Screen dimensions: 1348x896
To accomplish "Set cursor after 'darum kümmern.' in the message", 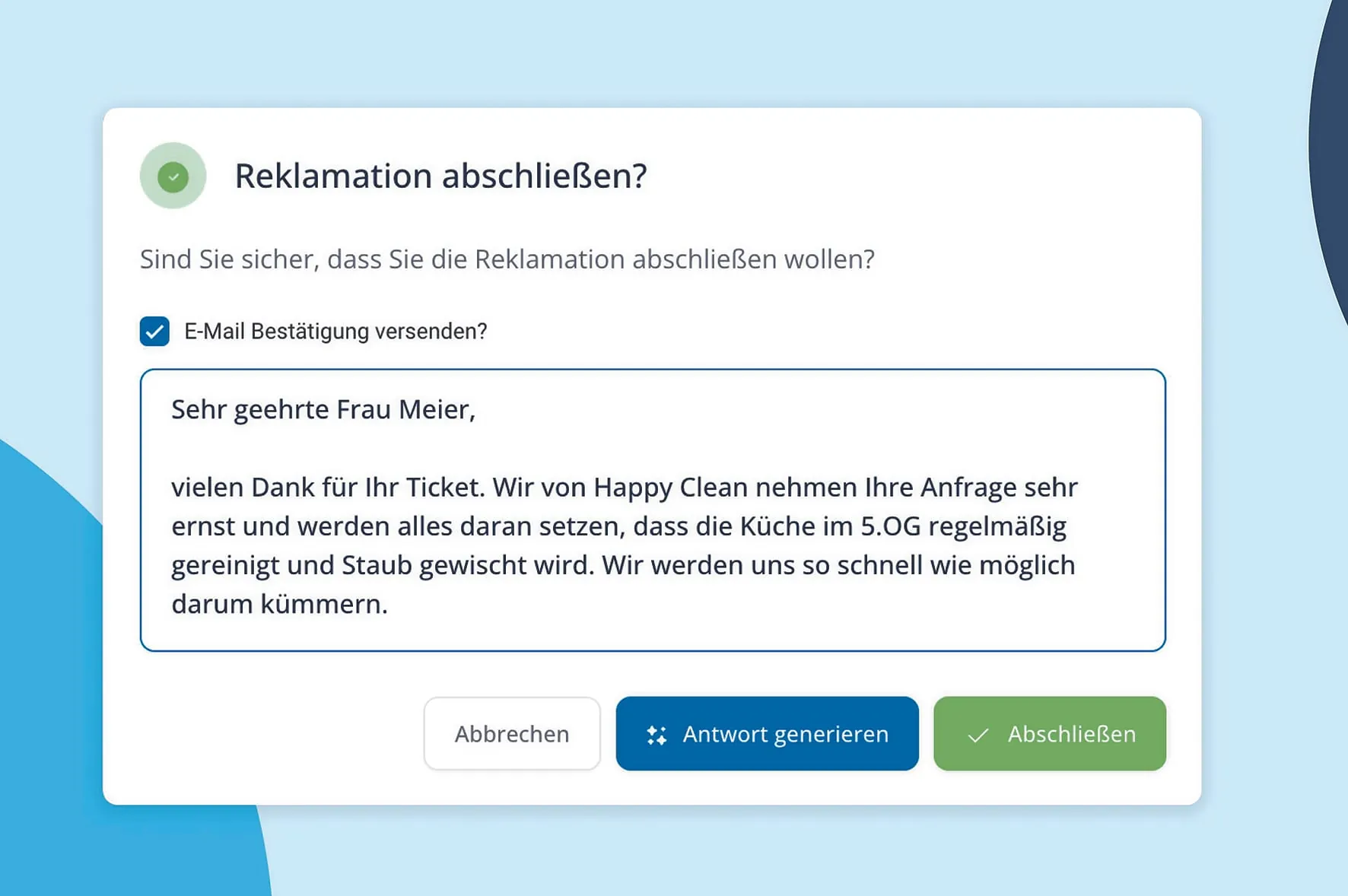I will 389,605.
